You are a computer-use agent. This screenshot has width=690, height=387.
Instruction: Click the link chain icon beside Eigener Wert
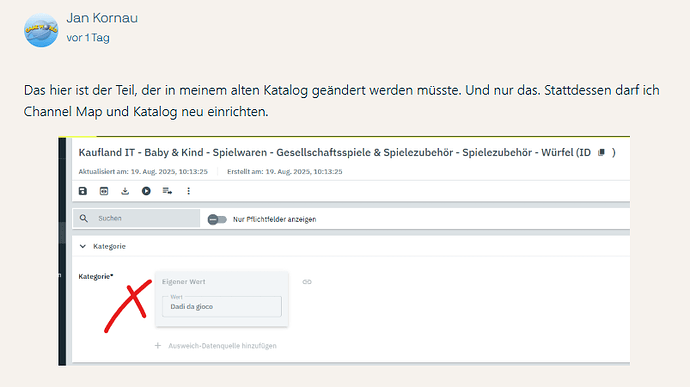pos(307,282)
